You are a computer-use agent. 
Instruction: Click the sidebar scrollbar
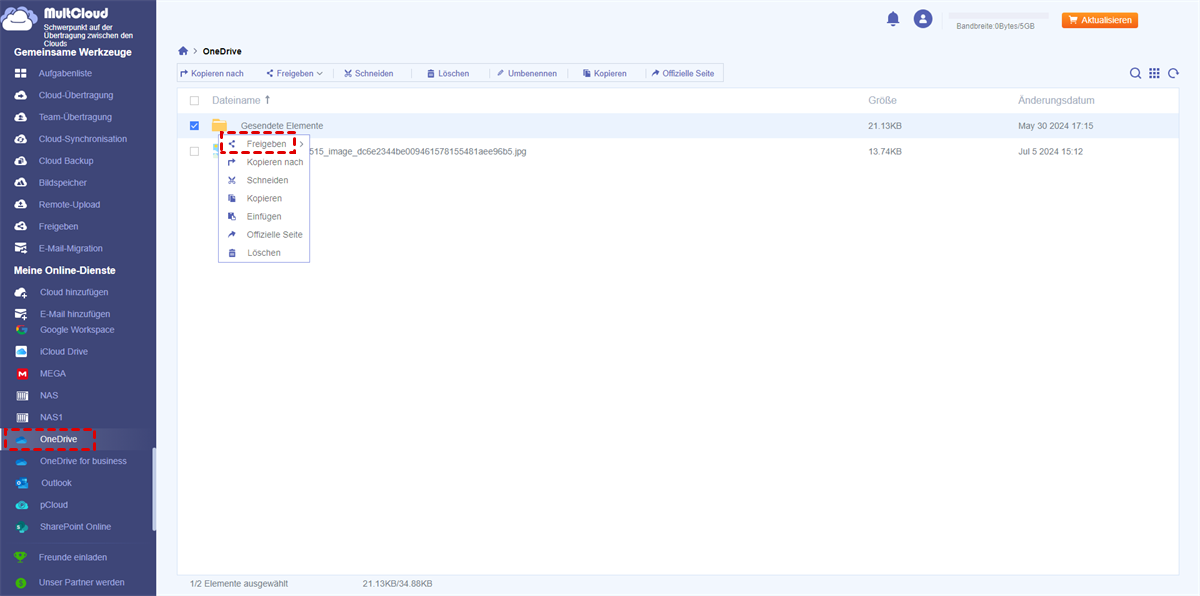coord(154,488)
